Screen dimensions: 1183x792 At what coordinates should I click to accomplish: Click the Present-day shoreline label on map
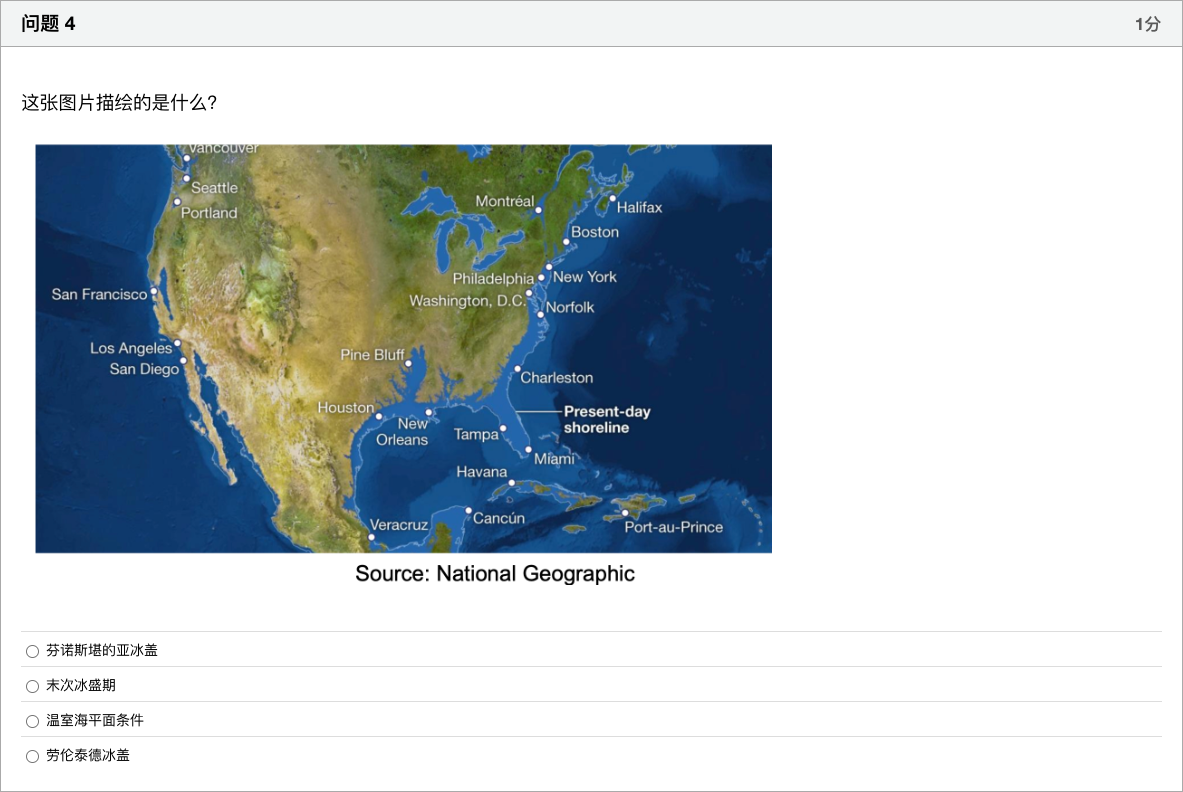coord(607,419)
